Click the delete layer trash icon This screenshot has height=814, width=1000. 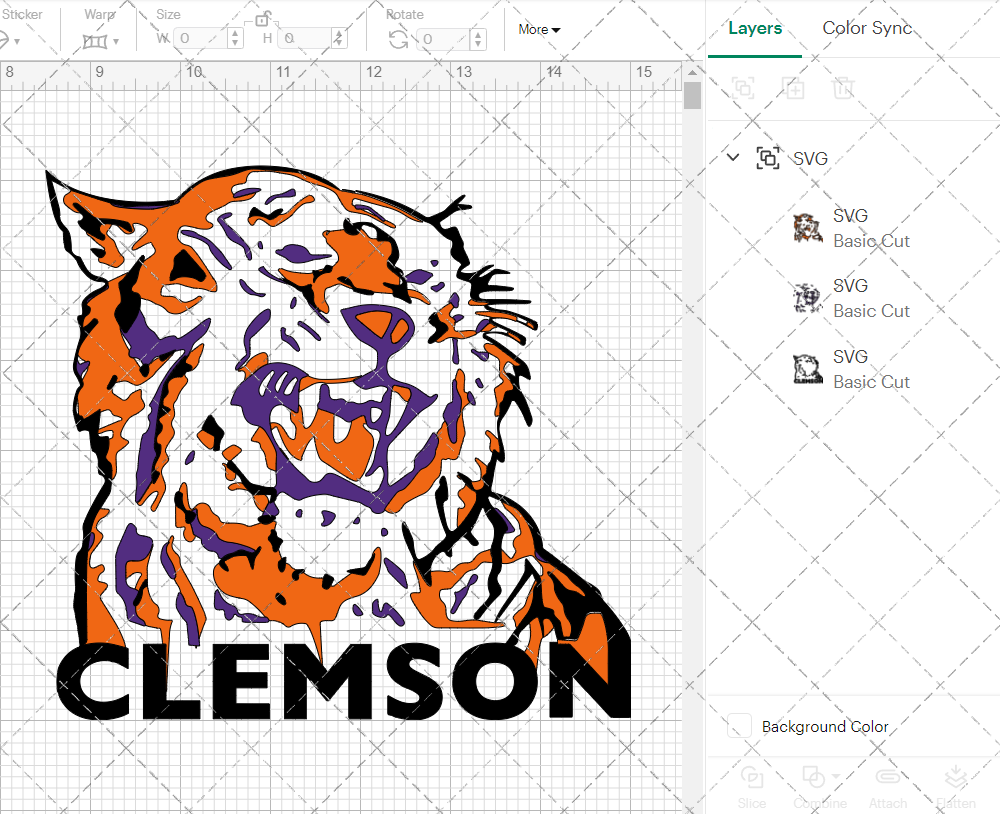click(x=844, y=88)
